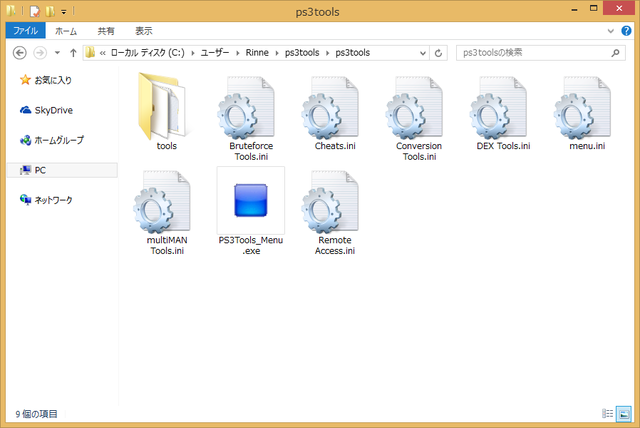Select the multiMAN Tools.ini file icon
Screen dimensions: 640x428
pos(162,202)
